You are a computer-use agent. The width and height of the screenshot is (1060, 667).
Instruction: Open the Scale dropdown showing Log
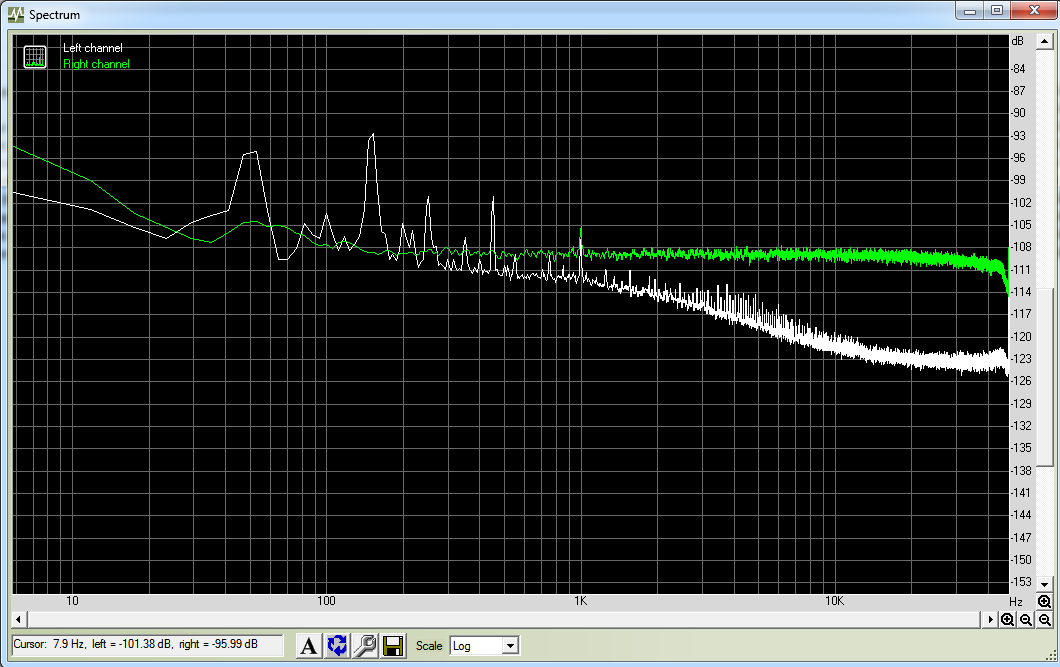point(484,645)
